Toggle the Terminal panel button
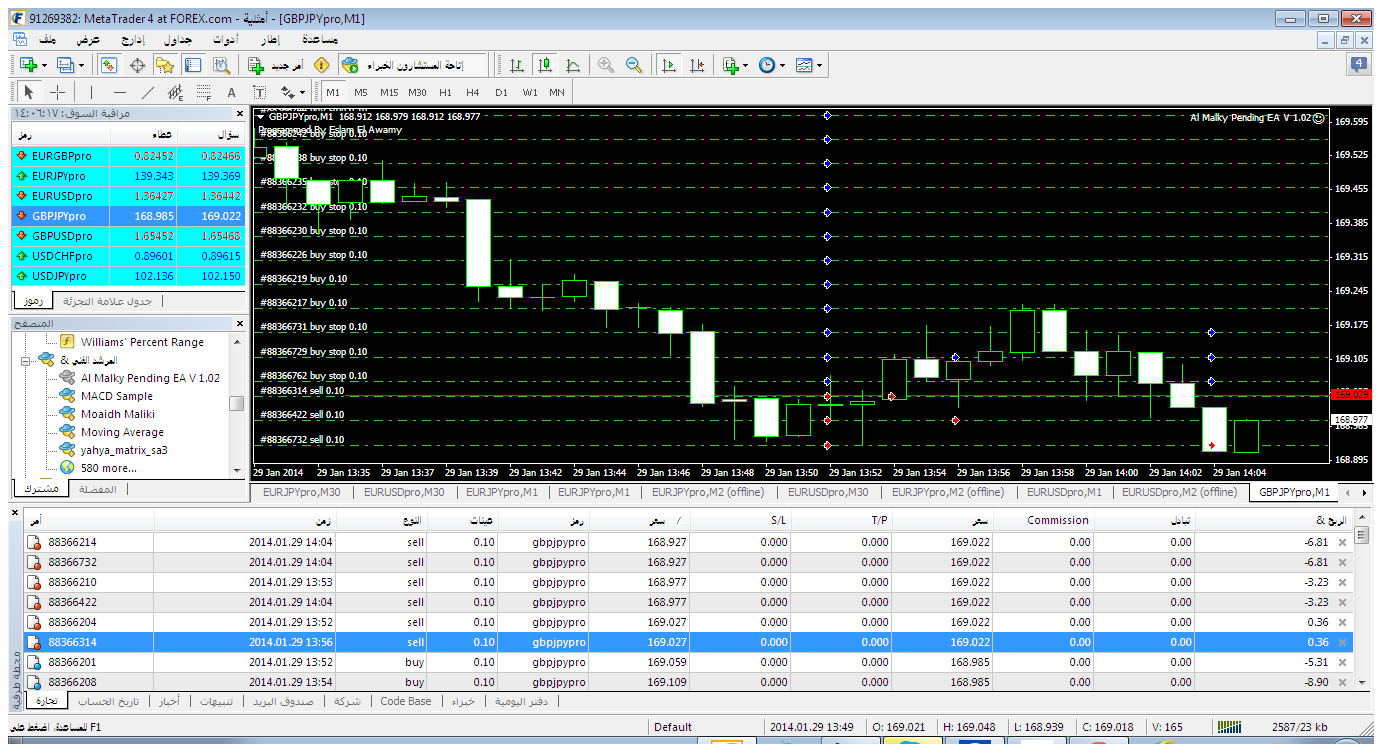Screen dimensions: 1382x744 193,65
